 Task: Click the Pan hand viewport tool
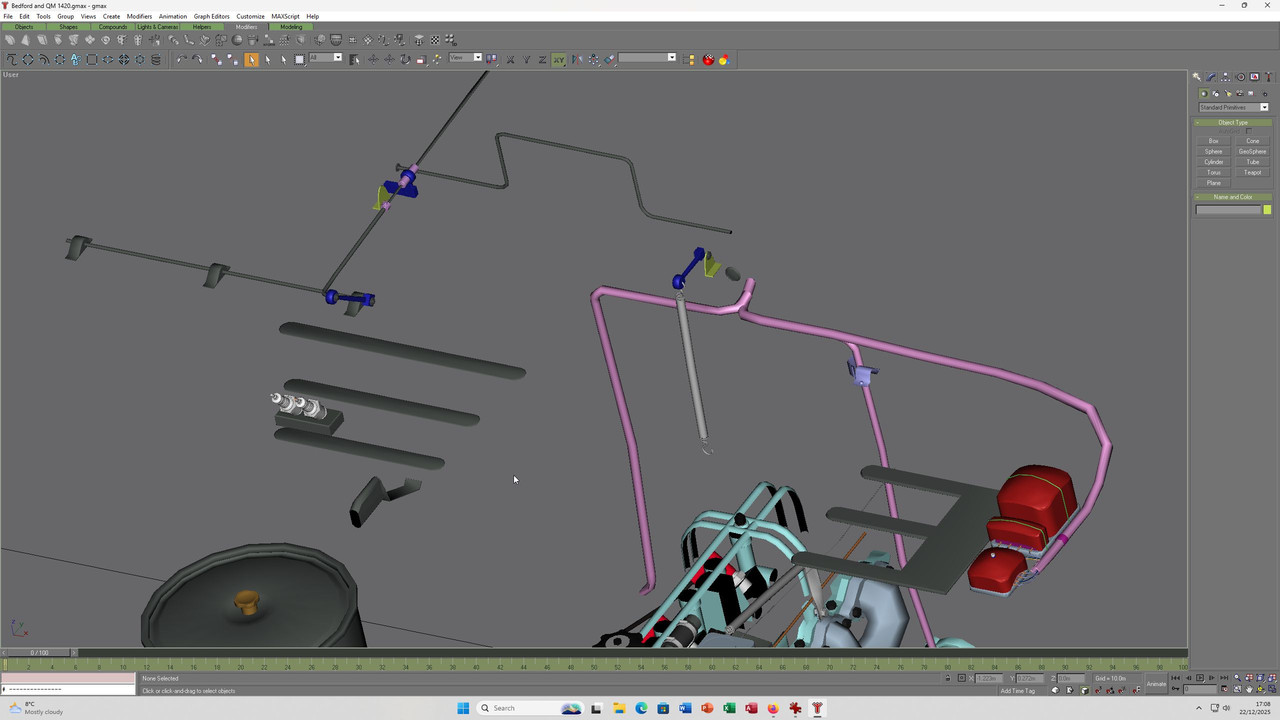point(1249,689)
